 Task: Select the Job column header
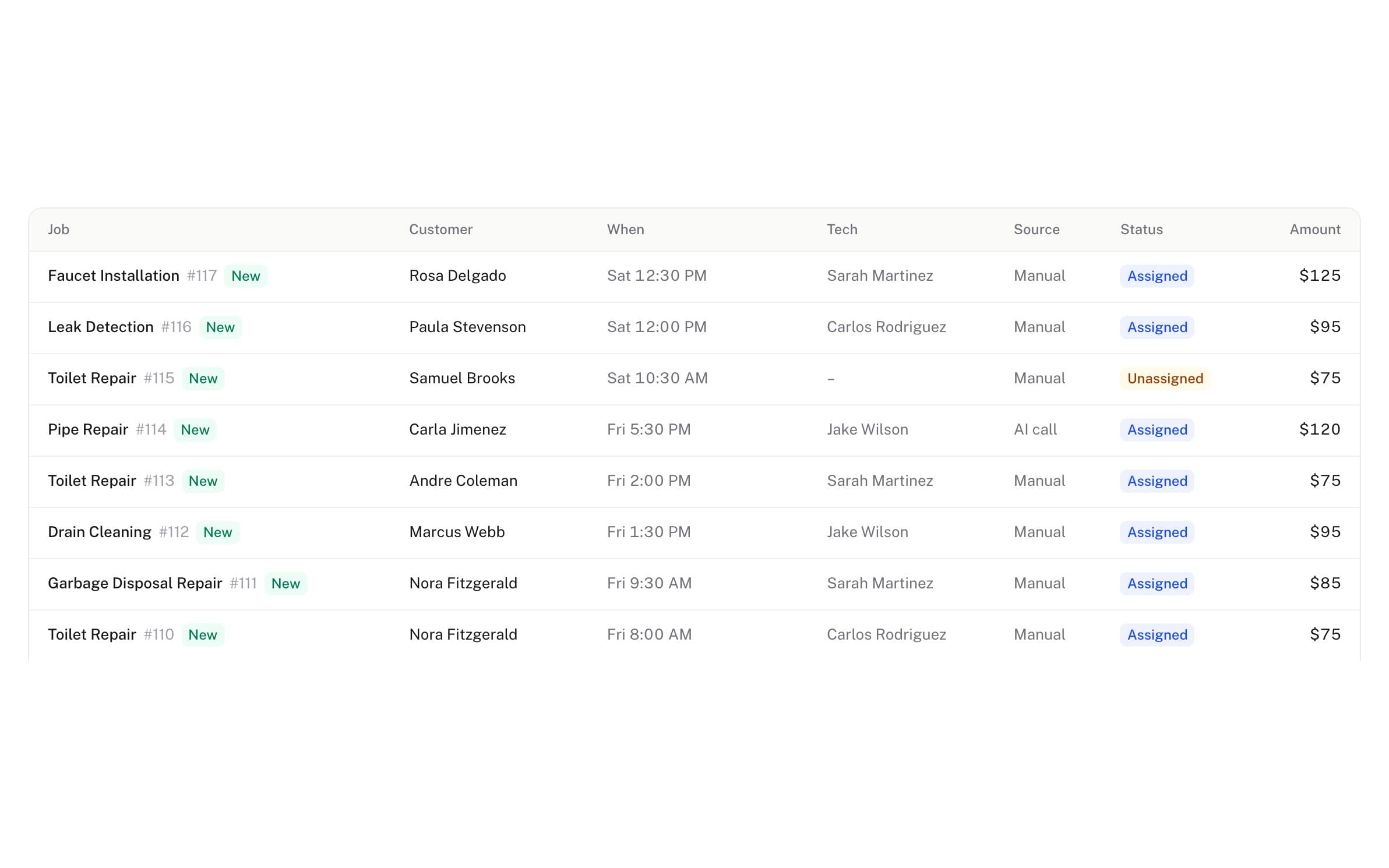point(58,230)
